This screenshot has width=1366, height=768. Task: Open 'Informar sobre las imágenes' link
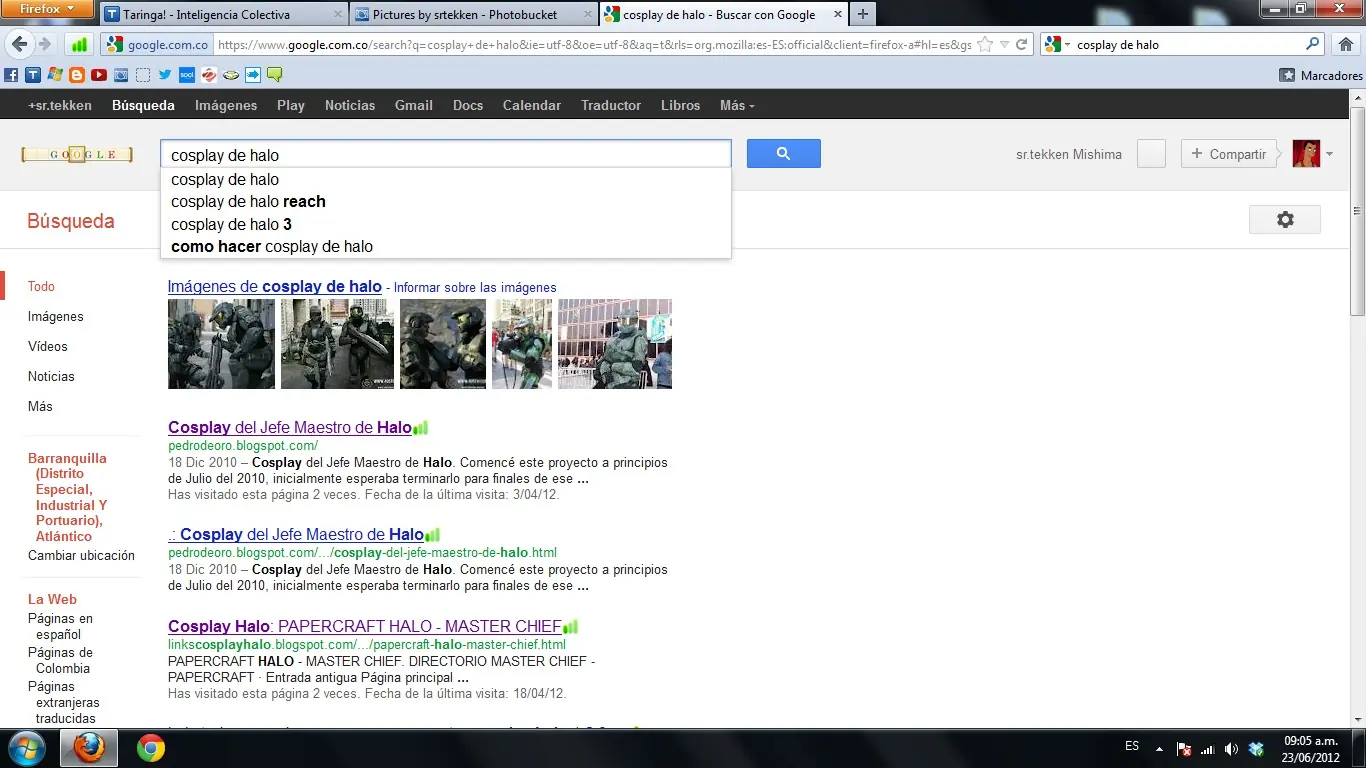(475, 287)
